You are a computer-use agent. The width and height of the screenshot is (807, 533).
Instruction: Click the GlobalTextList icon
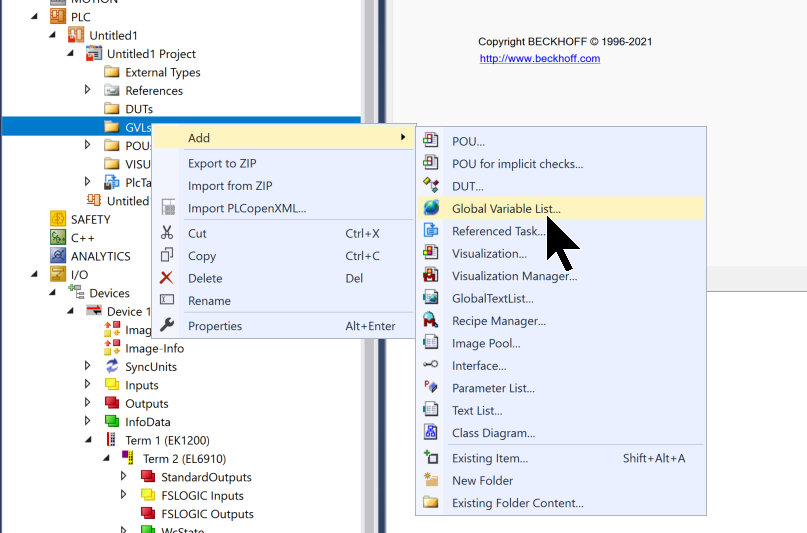pos(431,298)
